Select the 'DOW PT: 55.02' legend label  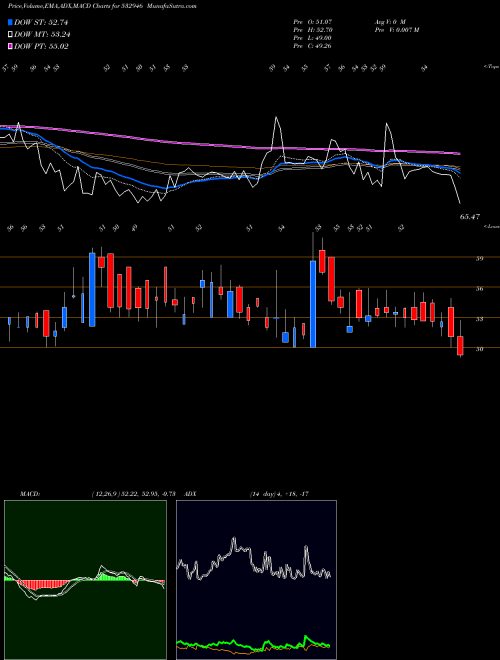point(41,46)
